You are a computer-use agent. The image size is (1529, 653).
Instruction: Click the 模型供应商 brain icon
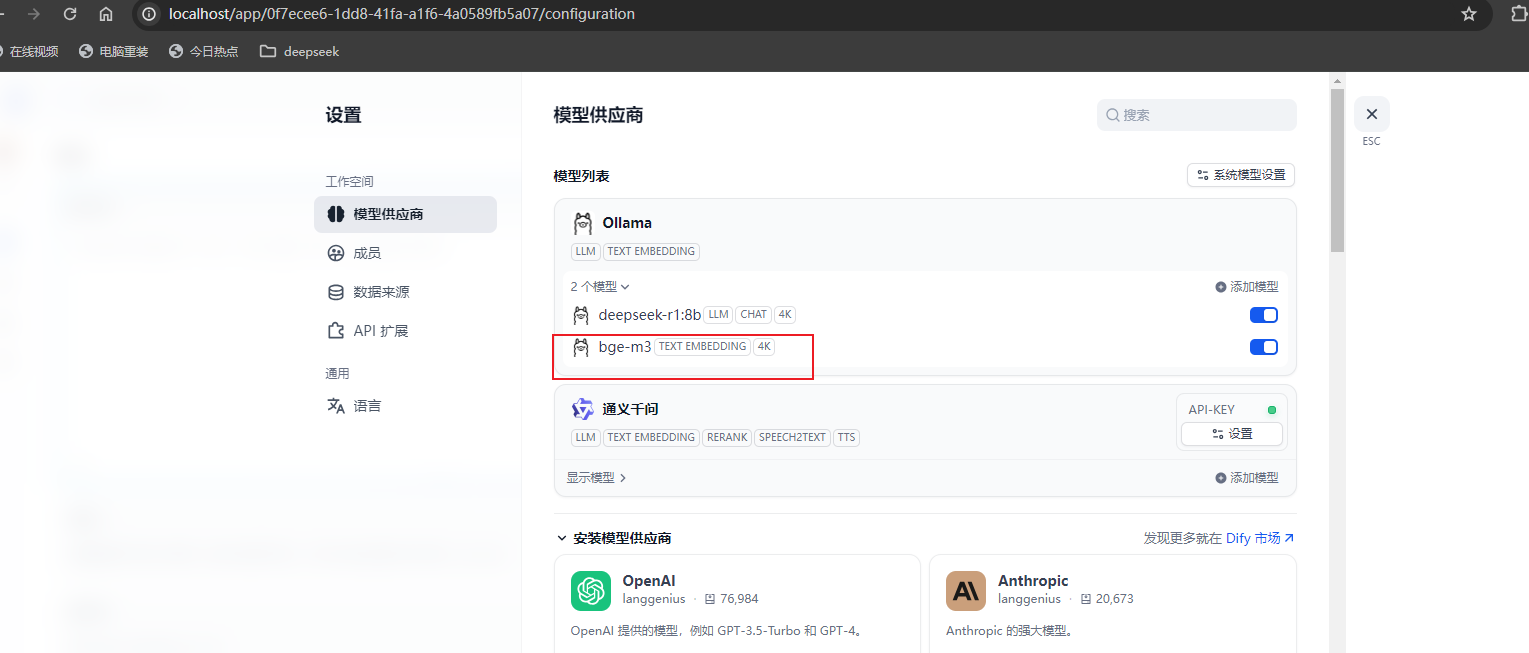336,214
